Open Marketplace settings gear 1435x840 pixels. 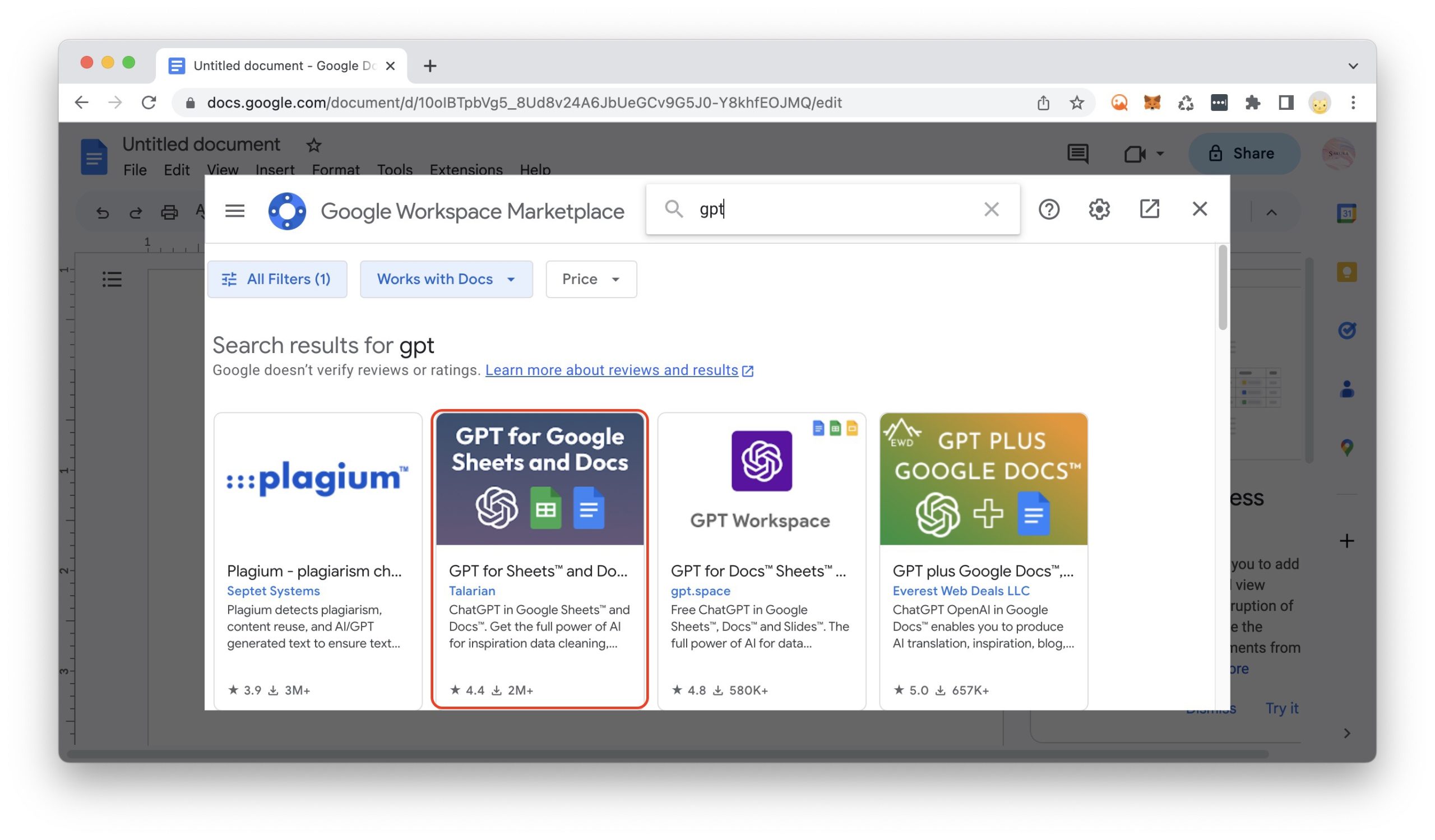[x=1099, y=210]
